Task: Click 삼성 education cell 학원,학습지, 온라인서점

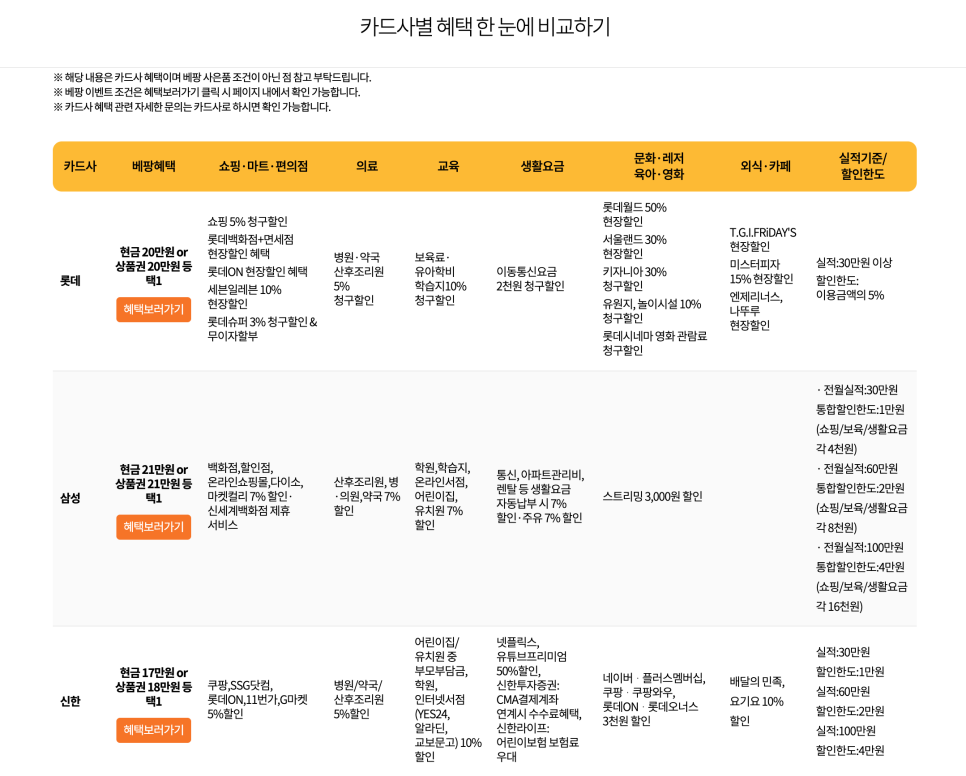Action: click(442, 496)
